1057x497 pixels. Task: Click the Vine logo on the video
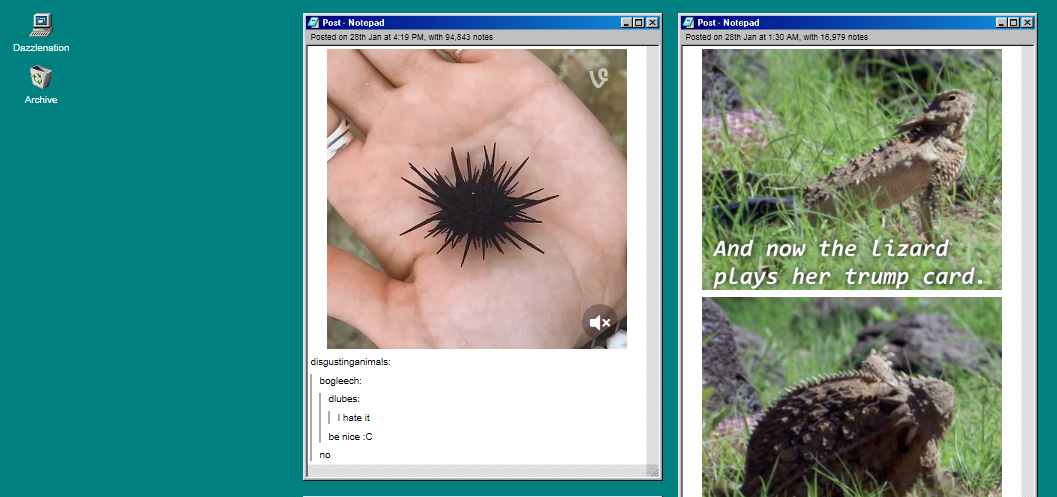click(x=598, y=78)
